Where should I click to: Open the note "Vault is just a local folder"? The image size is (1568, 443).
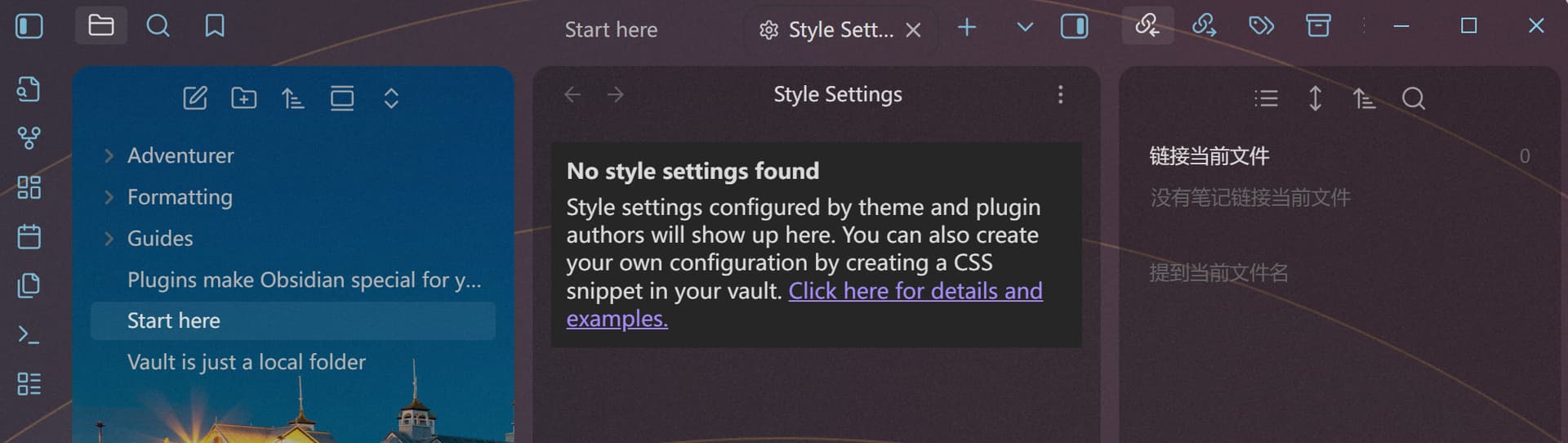[246, 362]
